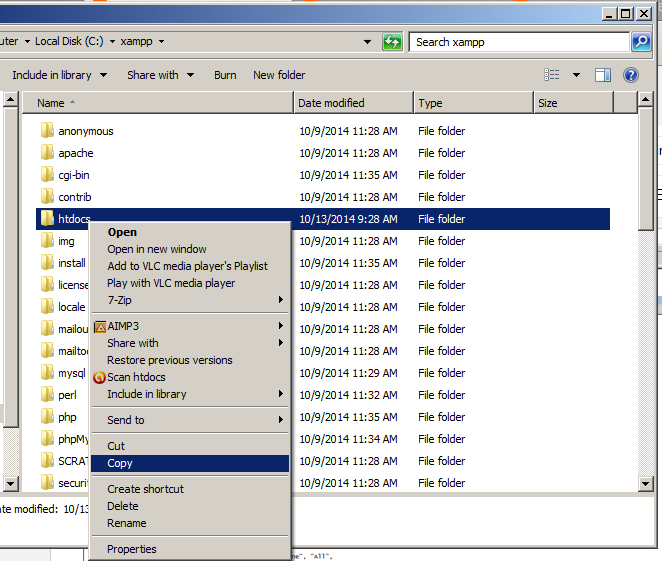662x561 pixels.
Task: Click the install folder icon
Action: coord(47,263)
